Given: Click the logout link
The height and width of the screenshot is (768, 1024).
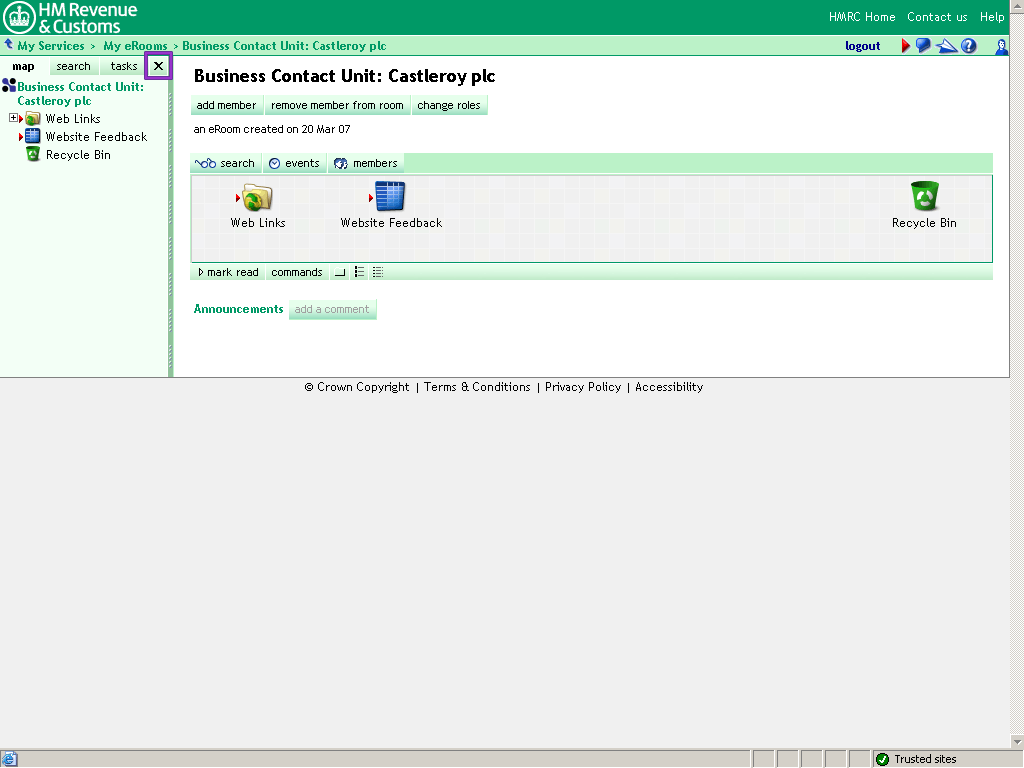Looking at the screenshot, I should [x=862, y=46].
